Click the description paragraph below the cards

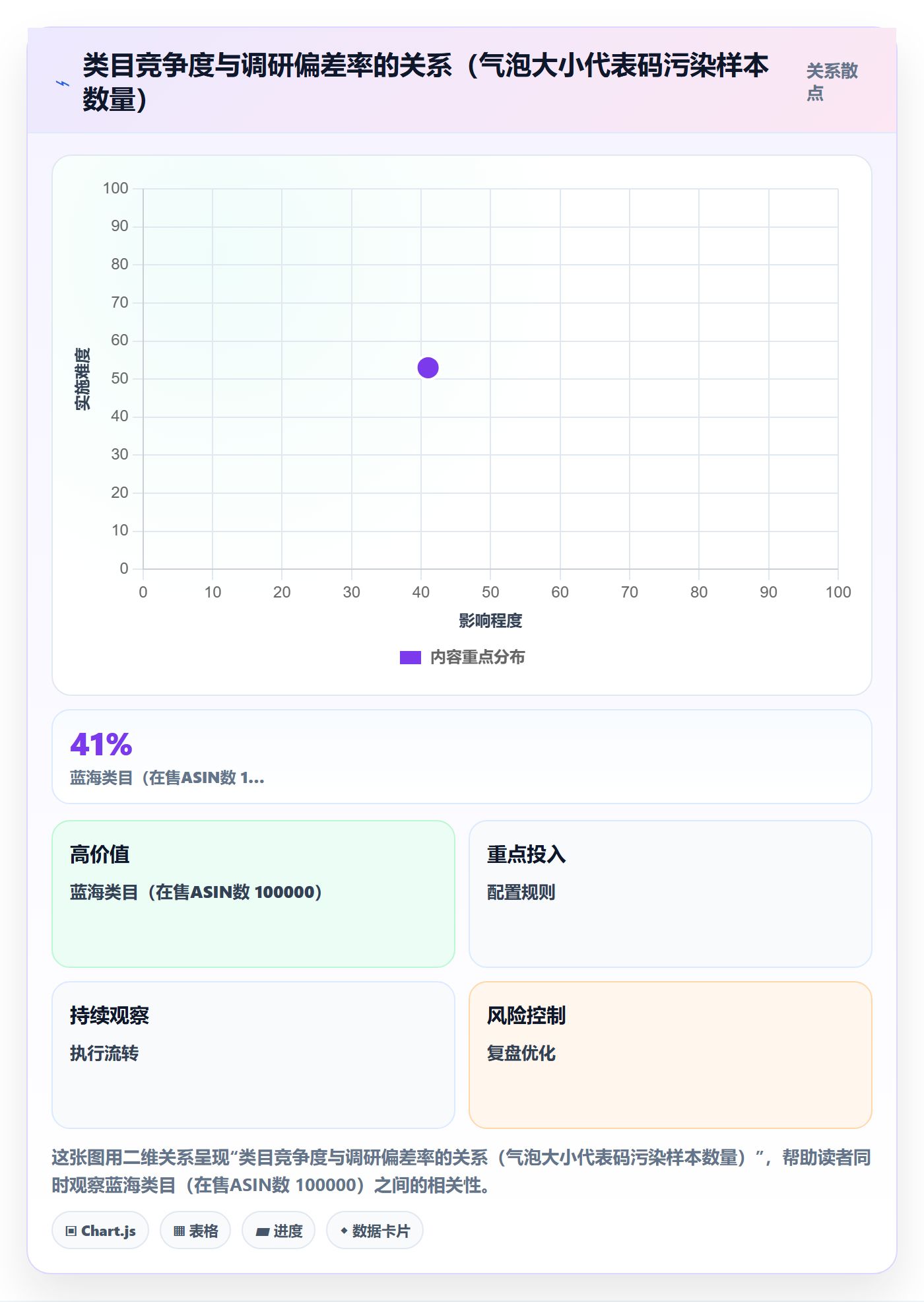click(x=461, y=1171)
